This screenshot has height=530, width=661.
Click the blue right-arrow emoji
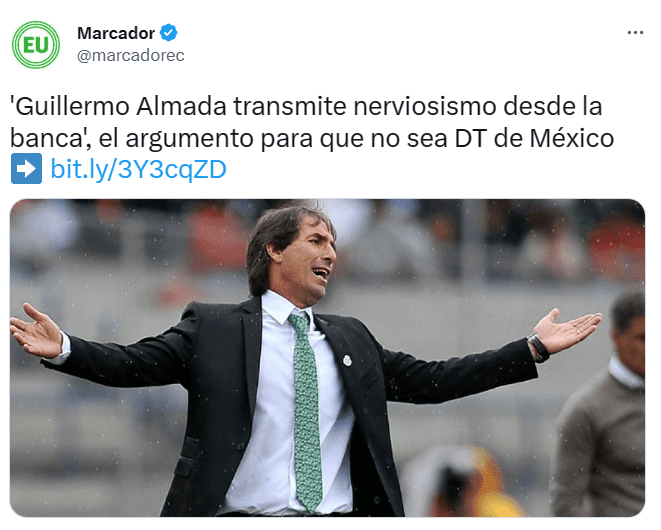pos(26,169)
